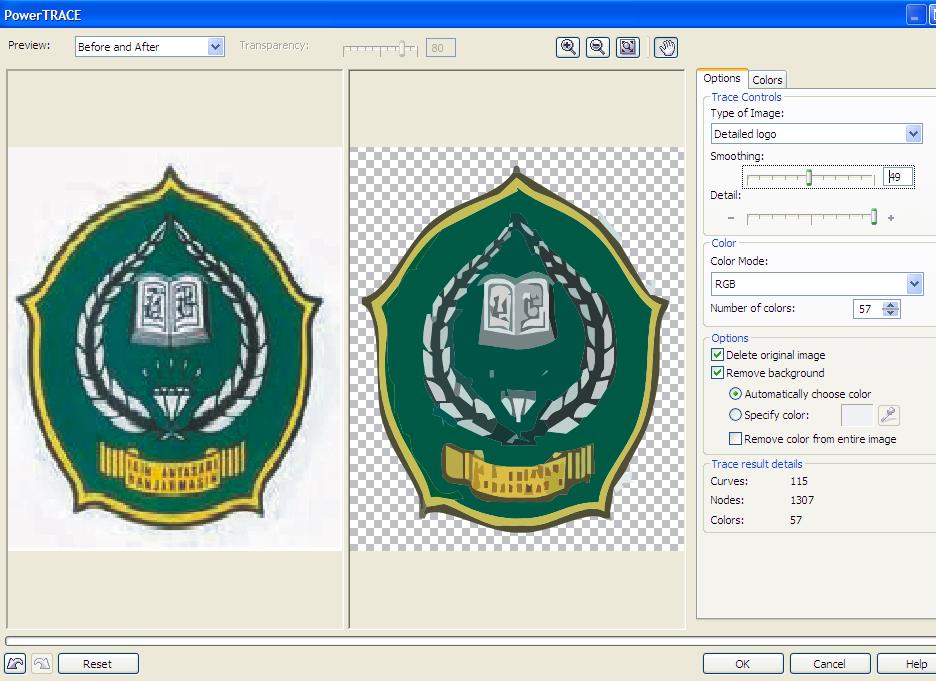This screenshot has width=936, height=681.
Task: Click the Number of colors field
Action: click(869, 309)
